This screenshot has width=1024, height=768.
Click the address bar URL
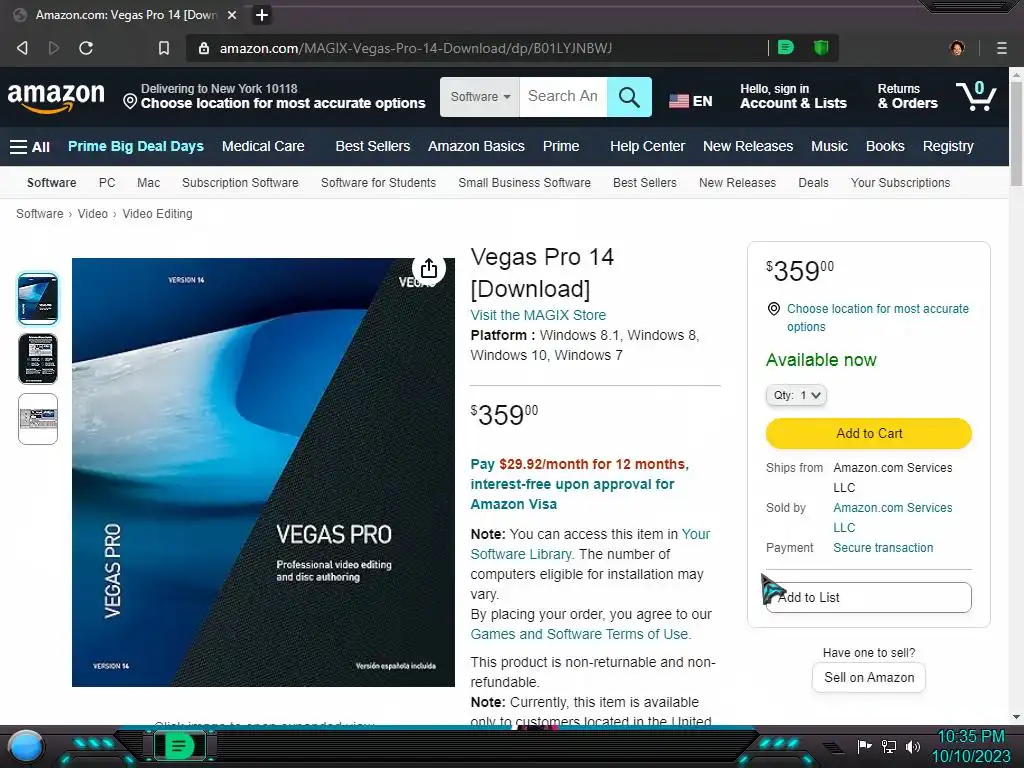coord(415,48)
